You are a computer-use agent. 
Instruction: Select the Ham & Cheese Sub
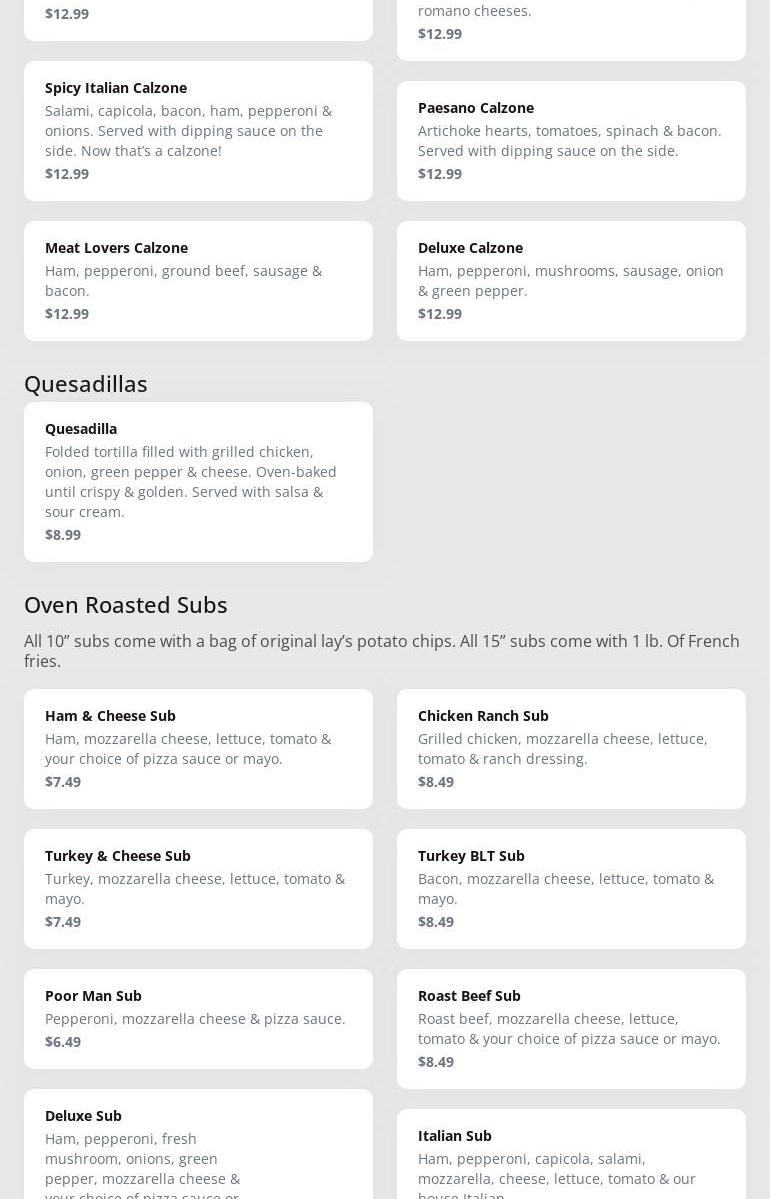coord(198,748)
